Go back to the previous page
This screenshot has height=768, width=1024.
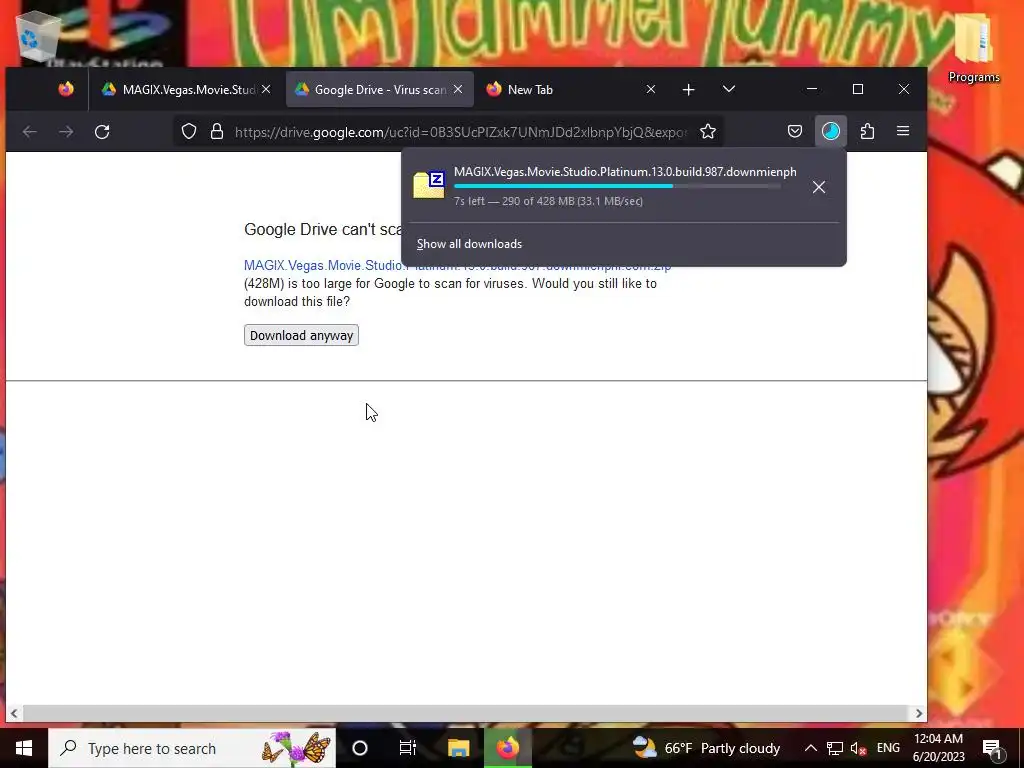(29, 132)
